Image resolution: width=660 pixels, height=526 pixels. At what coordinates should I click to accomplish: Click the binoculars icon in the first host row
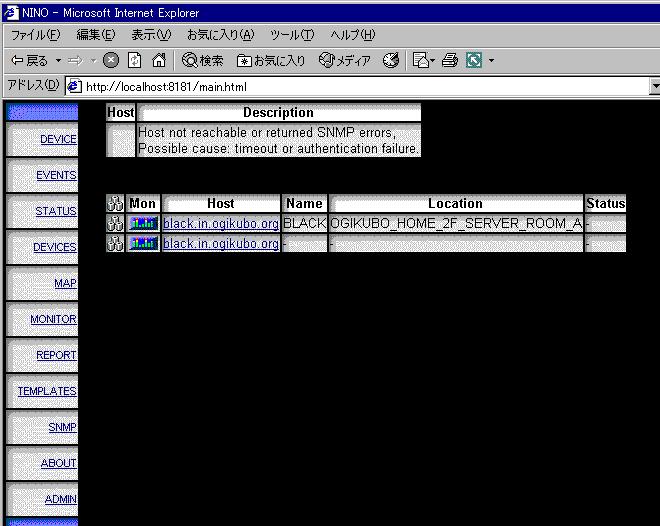(x=115, y=224)
